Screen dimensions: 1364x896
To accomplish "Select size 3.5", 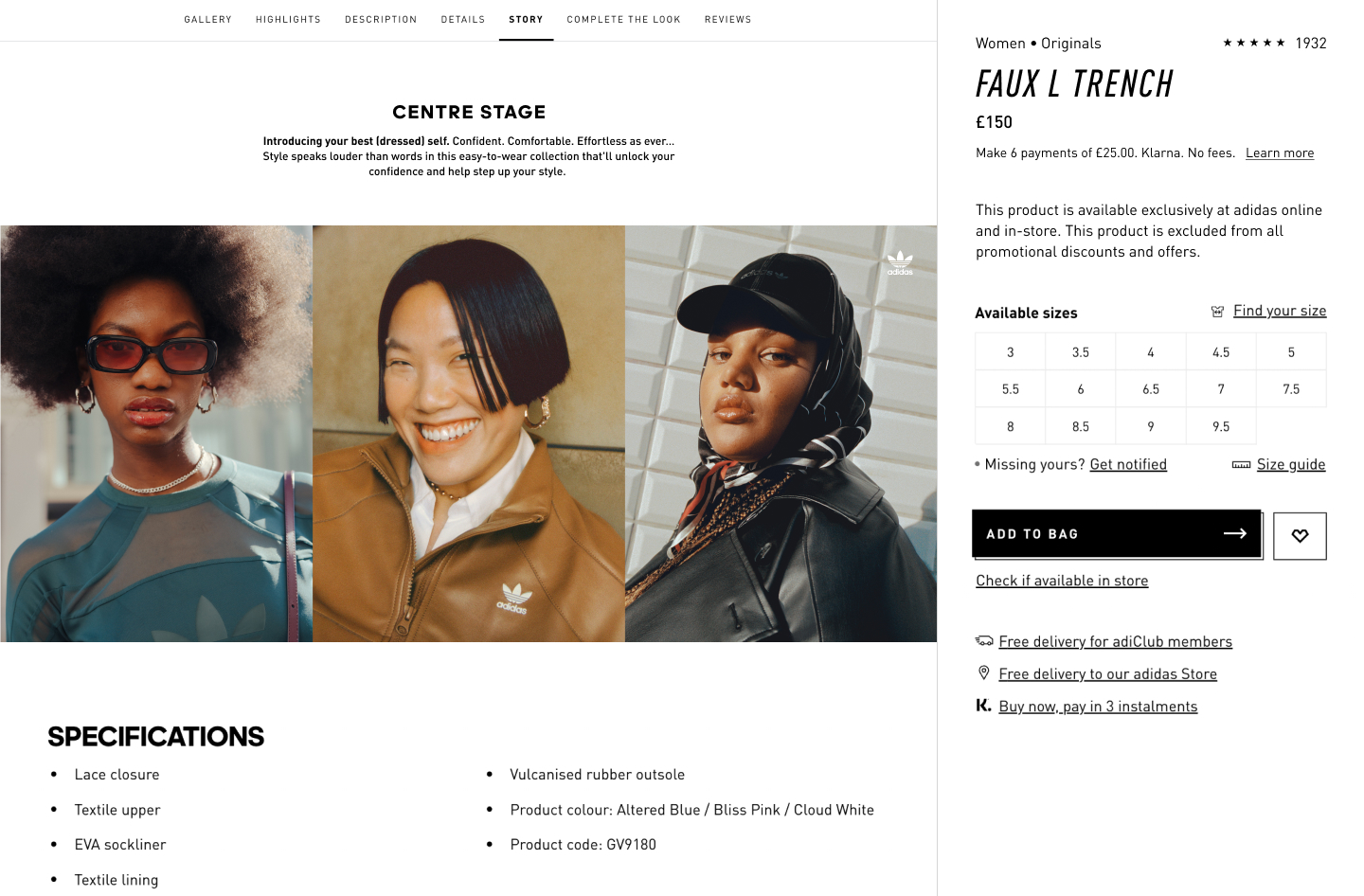I will [x=1081, y=351].
